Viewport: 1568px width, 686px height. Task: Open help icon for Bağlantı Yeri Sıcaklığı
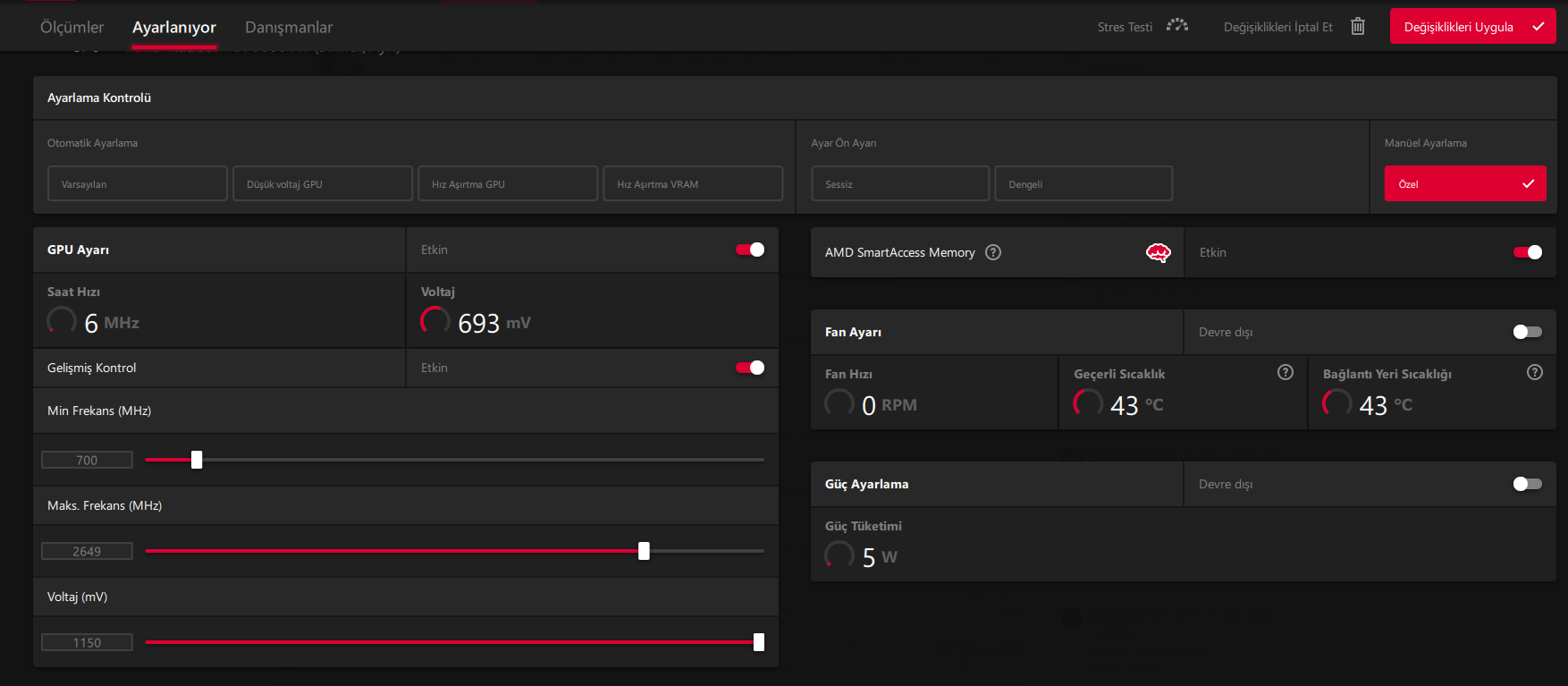tap(1535, 372)
